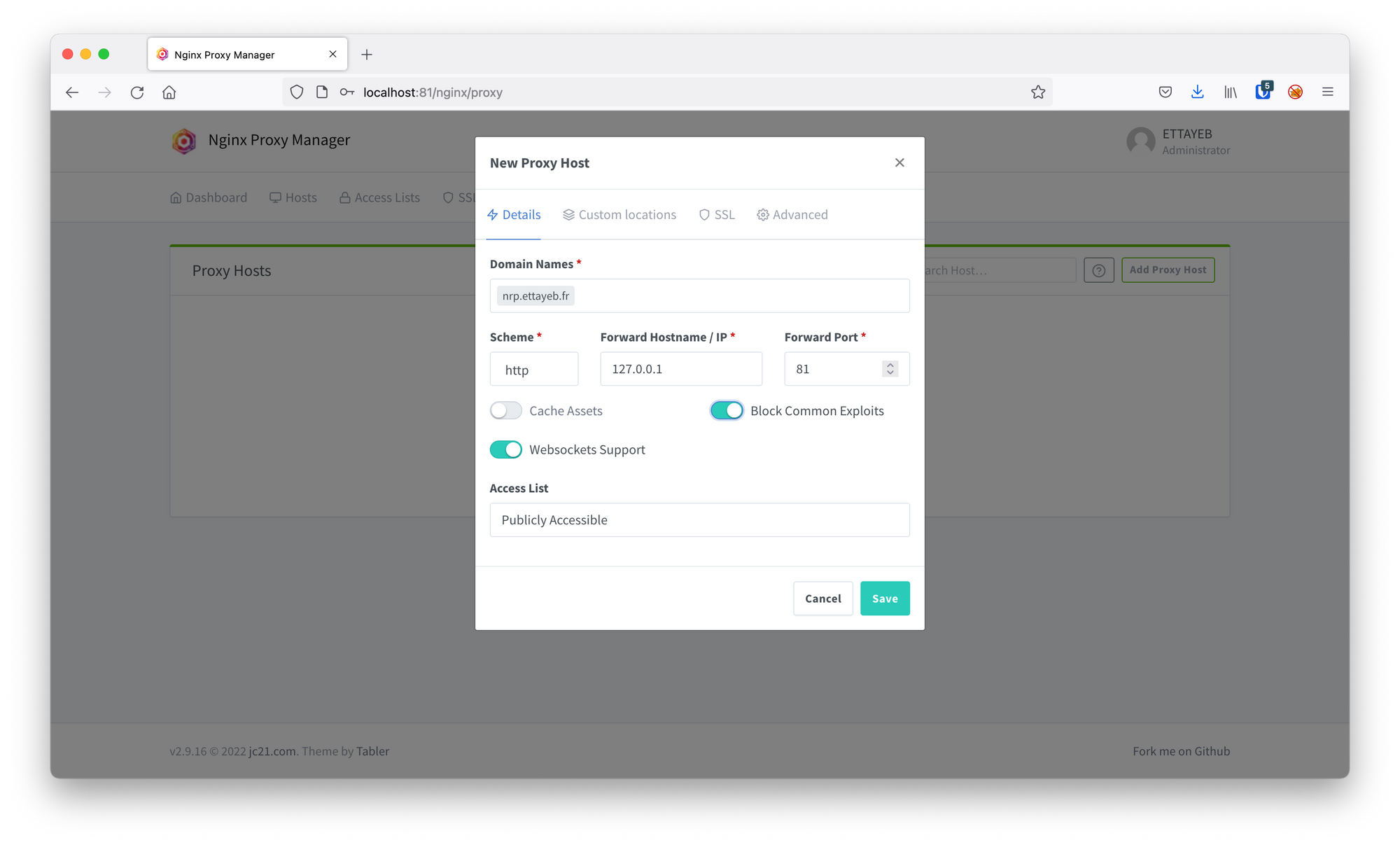
Task: Click the address bar URL
Action: (x=433, y=92)
